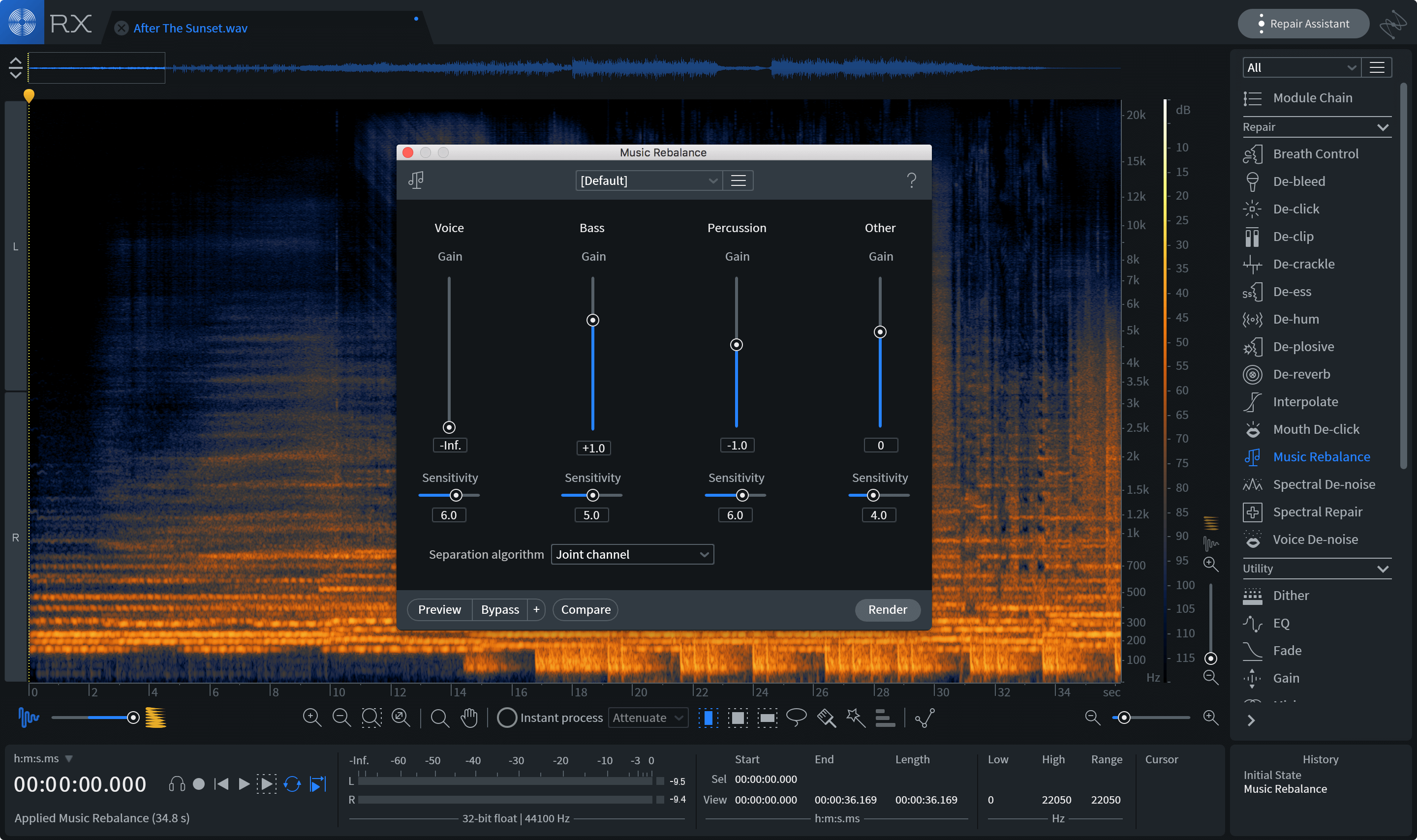The image size is (1417, 840).
Task: Click the Compare button to toggle comparison
Action: pos(585,609)
